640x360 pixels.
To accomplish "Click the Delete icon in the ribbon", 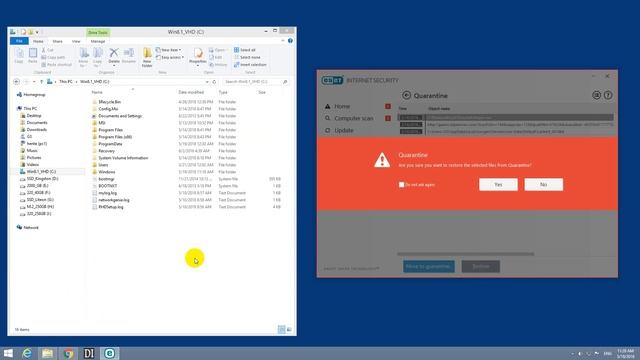I will click(x=114, y=57).
